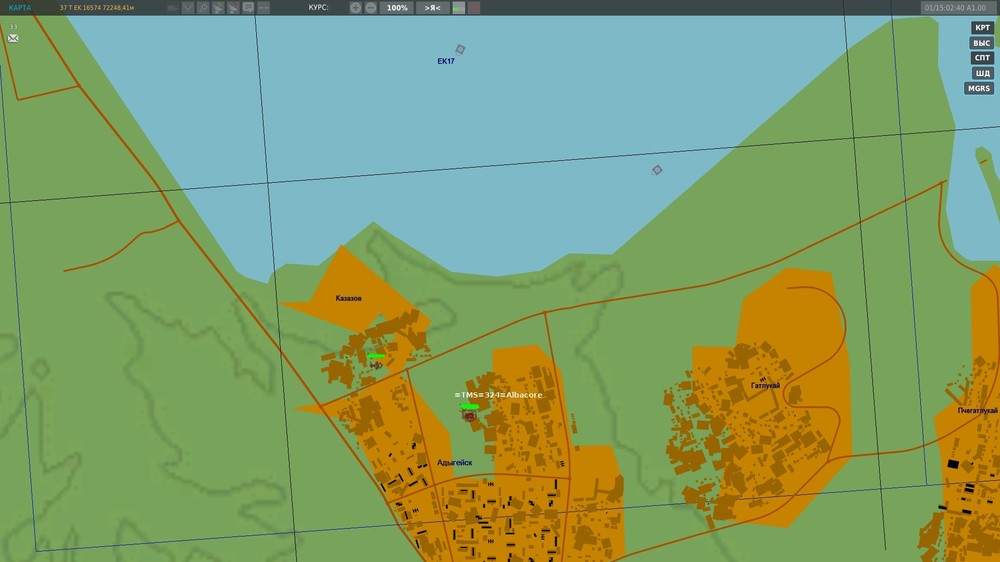Click the Адыгейск town label
The height and width of the screenshot is (562, 1000).
tap(455, 462)
